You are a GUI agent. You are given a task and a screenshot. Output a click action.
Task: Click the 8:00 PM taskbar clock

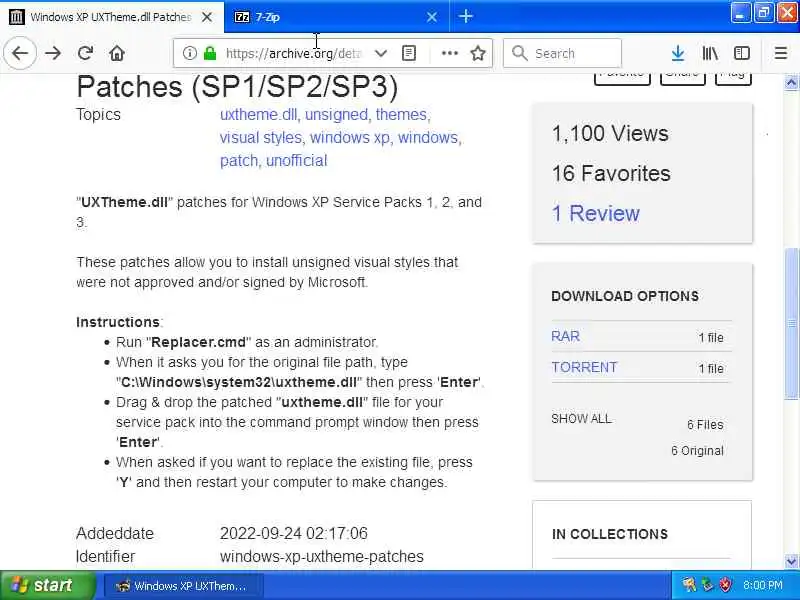(x=762, y=585)
